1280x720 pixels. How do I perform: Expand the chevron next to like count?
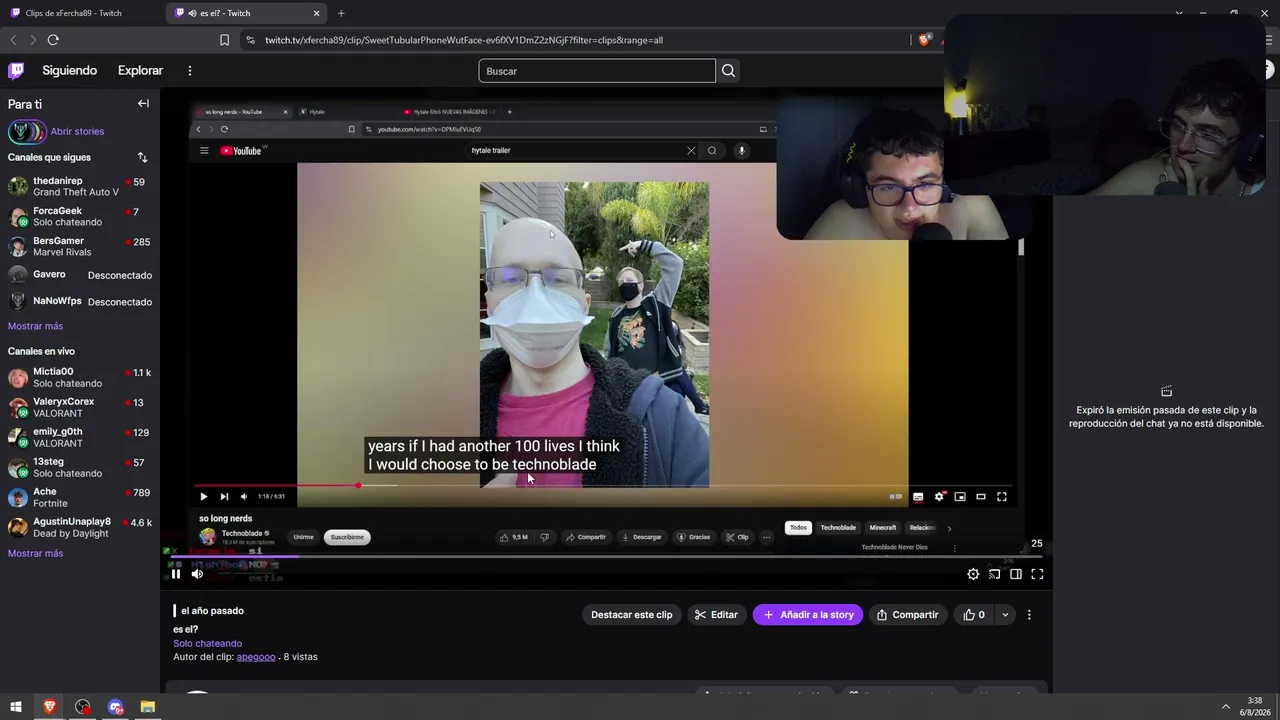point(1005,615)
